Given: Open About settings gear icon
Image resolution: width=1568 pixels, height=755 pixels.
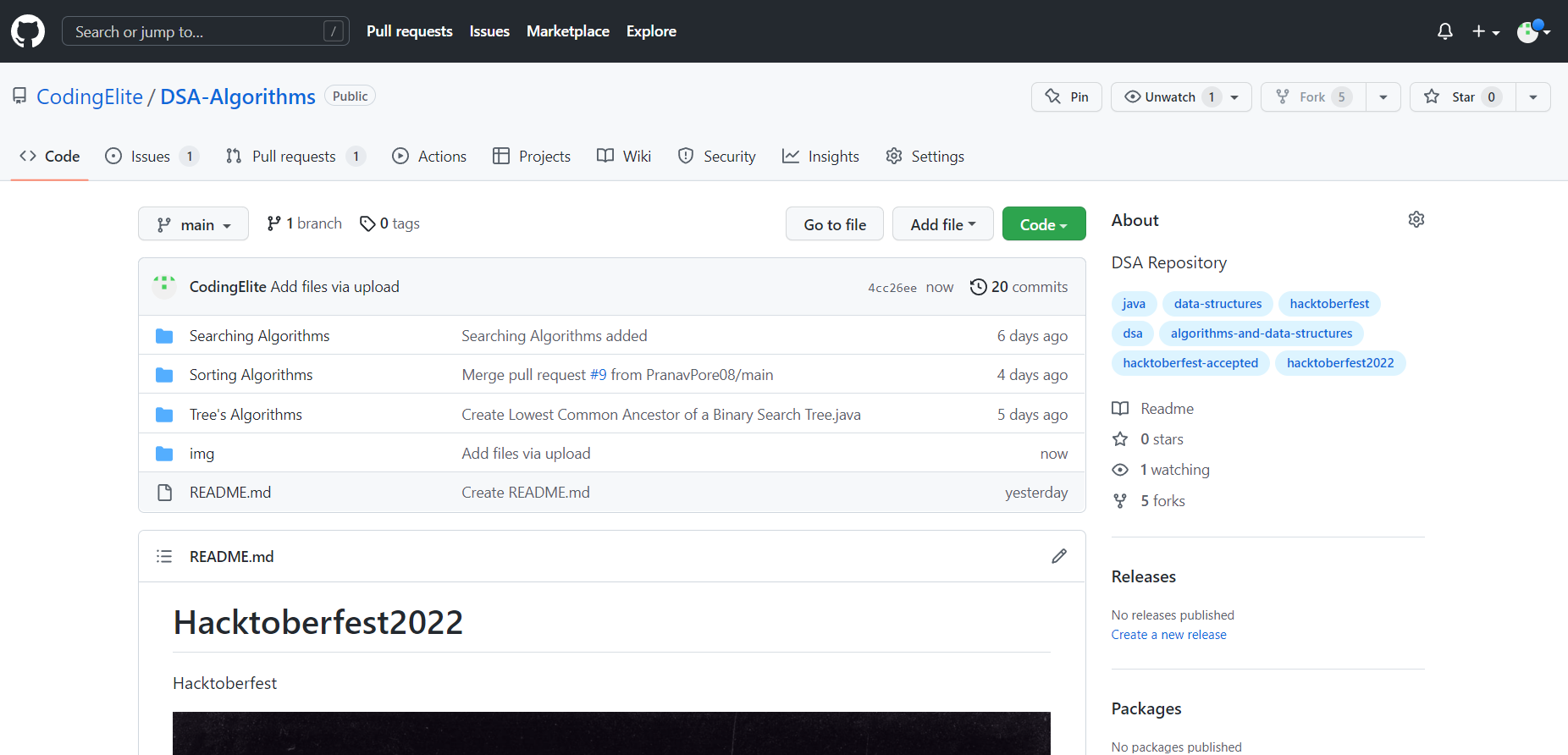Looking at the screenshot, I should (1416, 219).
